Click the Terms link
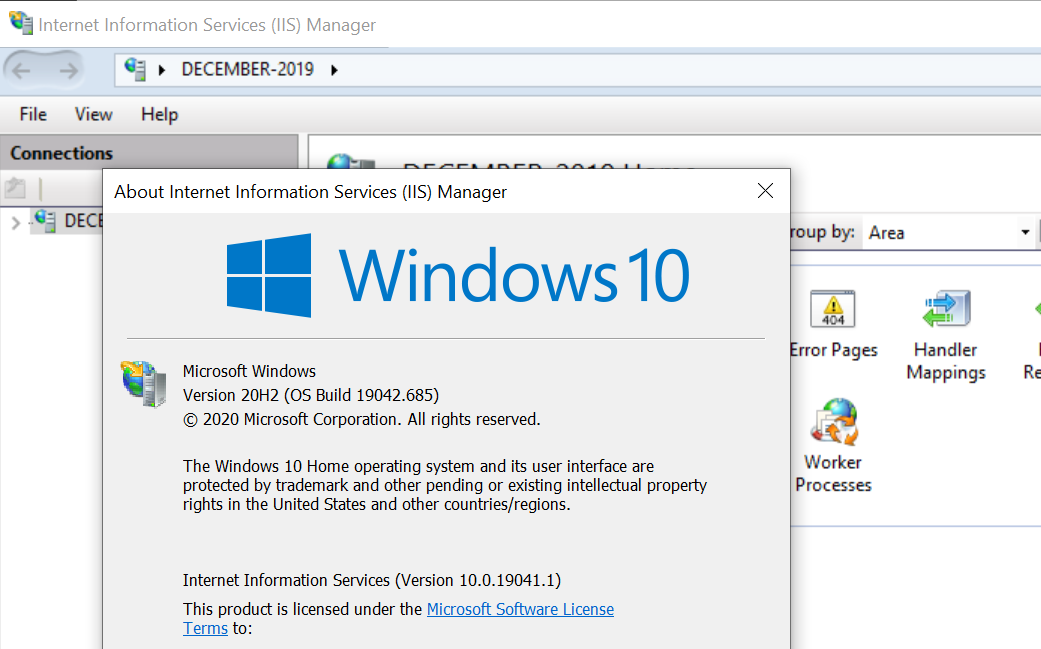 pyautogui.click(x=205, y=628)
